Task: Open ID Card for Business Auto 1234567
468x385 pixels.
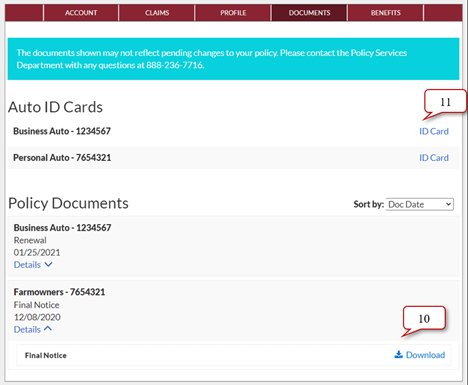Action: point(434,131)
